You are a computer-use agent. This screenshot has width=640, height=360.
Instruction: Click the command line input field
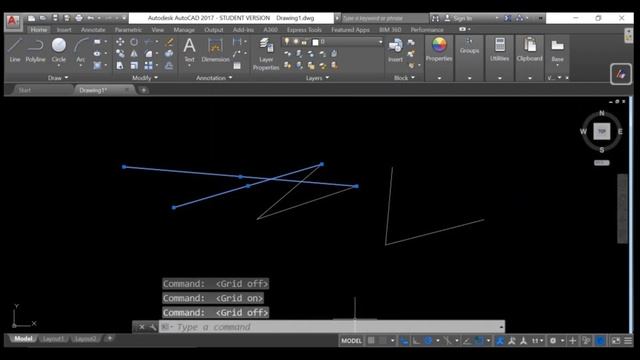331,327
